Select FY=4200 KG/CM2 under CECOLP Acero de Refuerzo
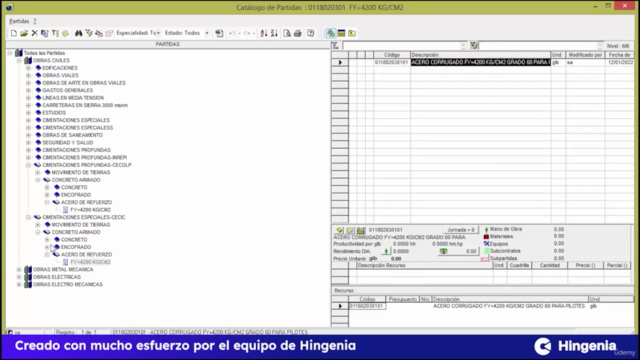Image resolution: width=640 pixels, height=360 pixels. click(x=90, y=210)
